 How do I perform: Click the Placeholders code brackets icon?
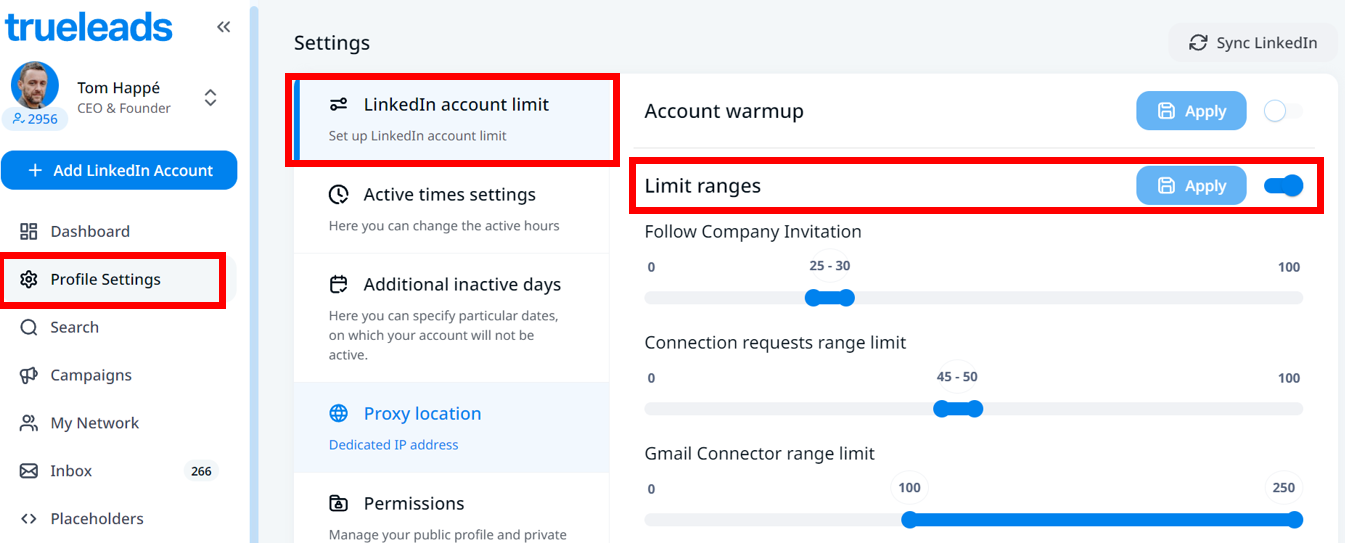(29, 519)
